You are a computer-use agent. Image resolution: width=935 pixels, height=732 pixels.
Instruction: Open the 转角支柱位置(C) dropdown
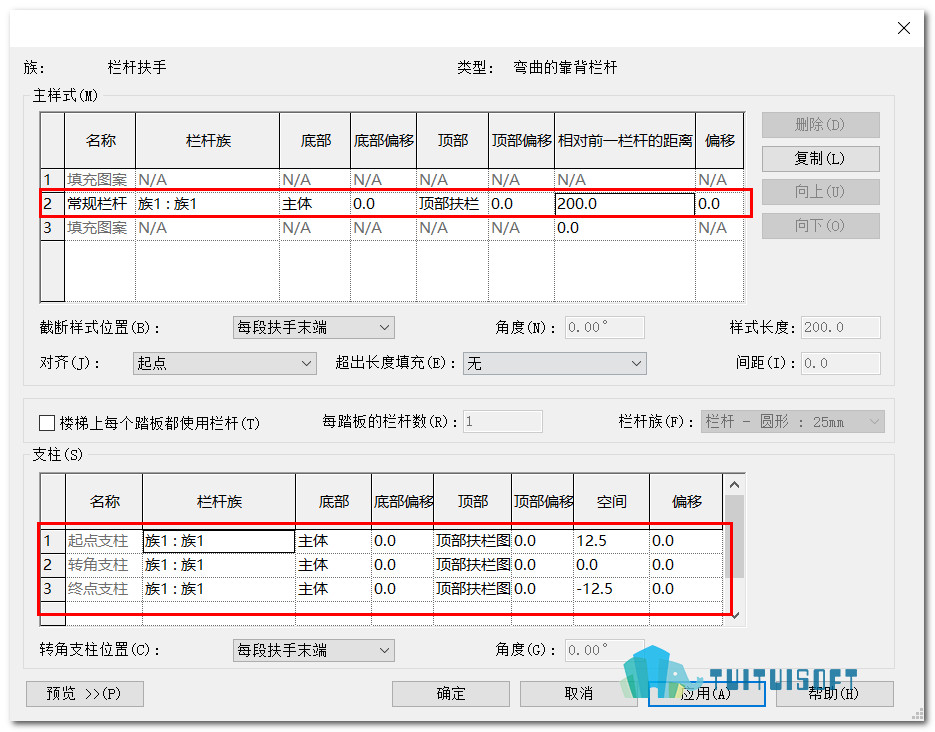314,650
